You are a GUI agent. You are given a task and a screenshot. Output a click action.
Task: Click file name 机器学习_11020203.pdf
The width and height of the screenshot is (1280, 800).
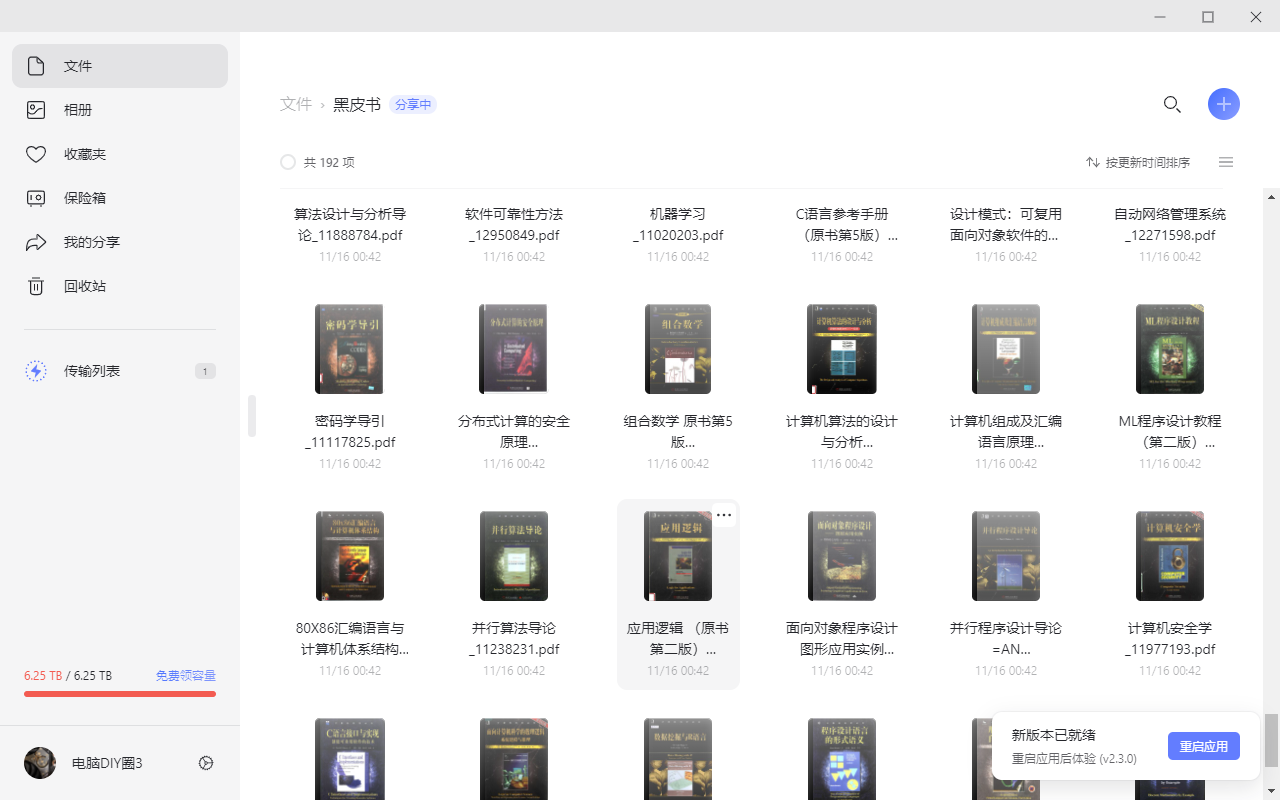click(x=678, y=225)
